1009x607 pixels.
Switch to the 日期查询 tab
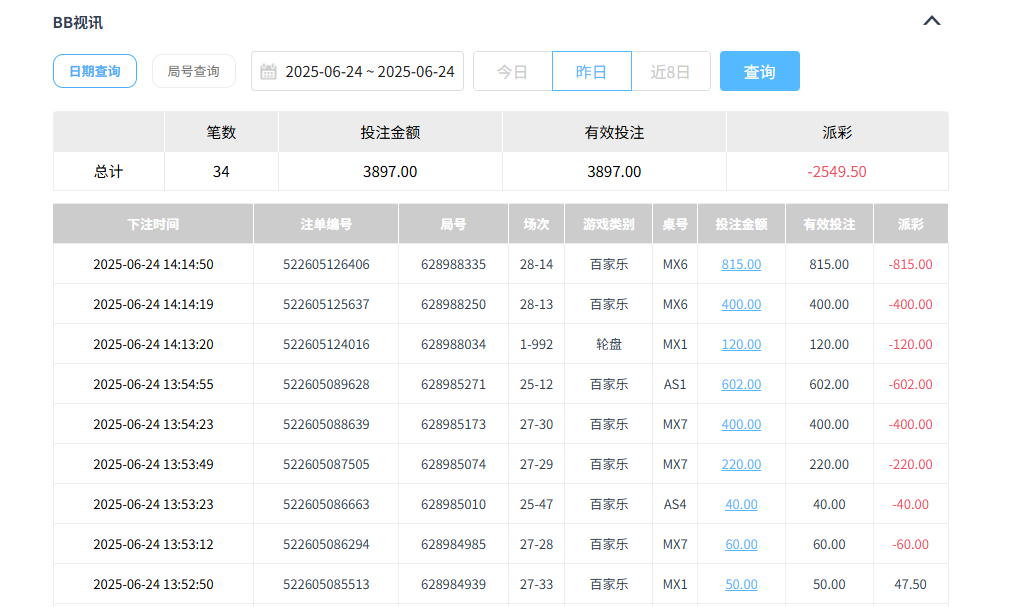click(94, 71)
